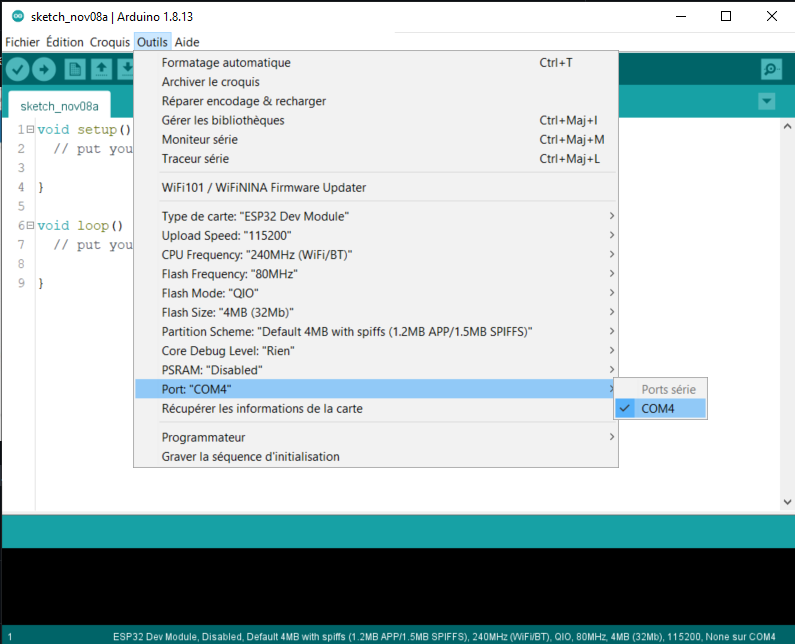Click the "void loop()" code line
The image size is (795, 644).
(x=80, y=226)
